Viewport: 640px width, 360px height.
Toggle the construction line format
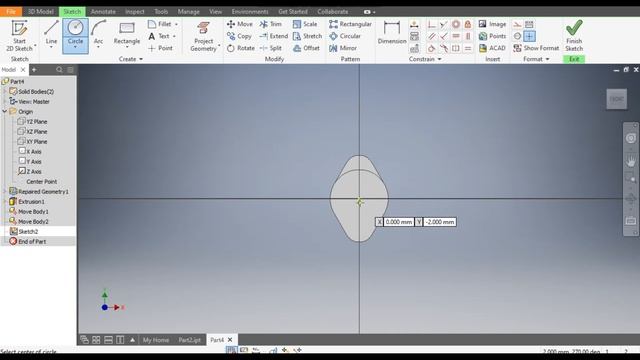(x=517, y=24)
